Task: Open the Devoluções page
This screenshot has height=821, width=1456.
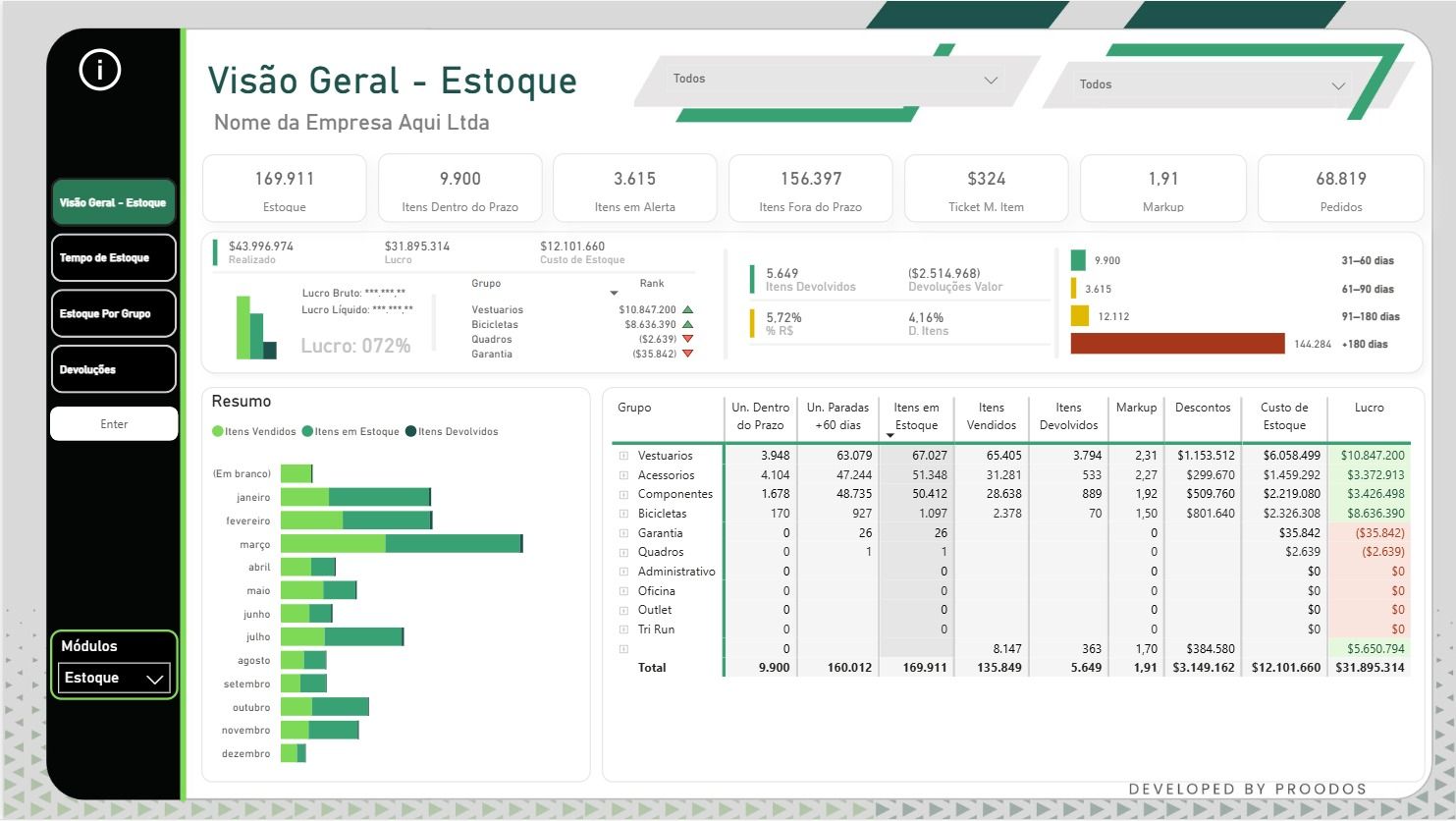Action: tap(113, 369)
